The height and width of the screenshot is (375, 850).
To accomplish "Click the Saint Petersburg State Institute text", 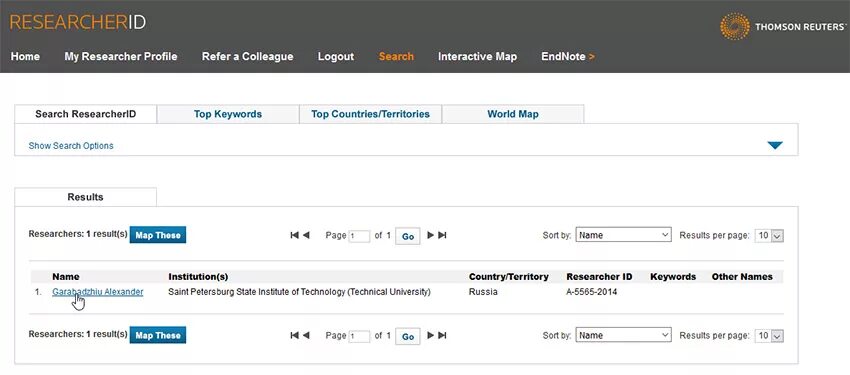I will coord(299,292).
